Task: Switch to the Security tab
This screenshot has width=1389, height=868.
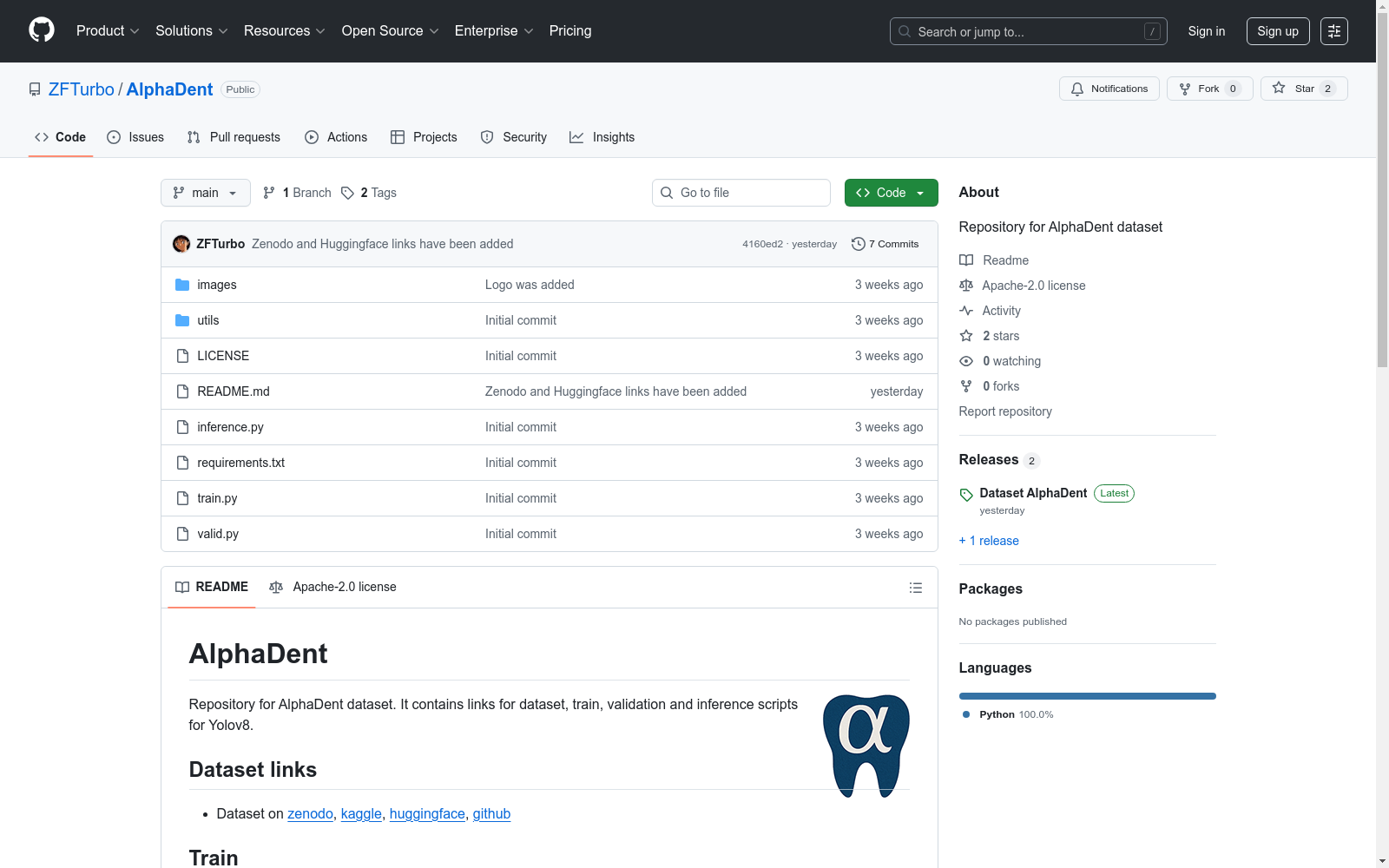Action: (x=514, y=137)
